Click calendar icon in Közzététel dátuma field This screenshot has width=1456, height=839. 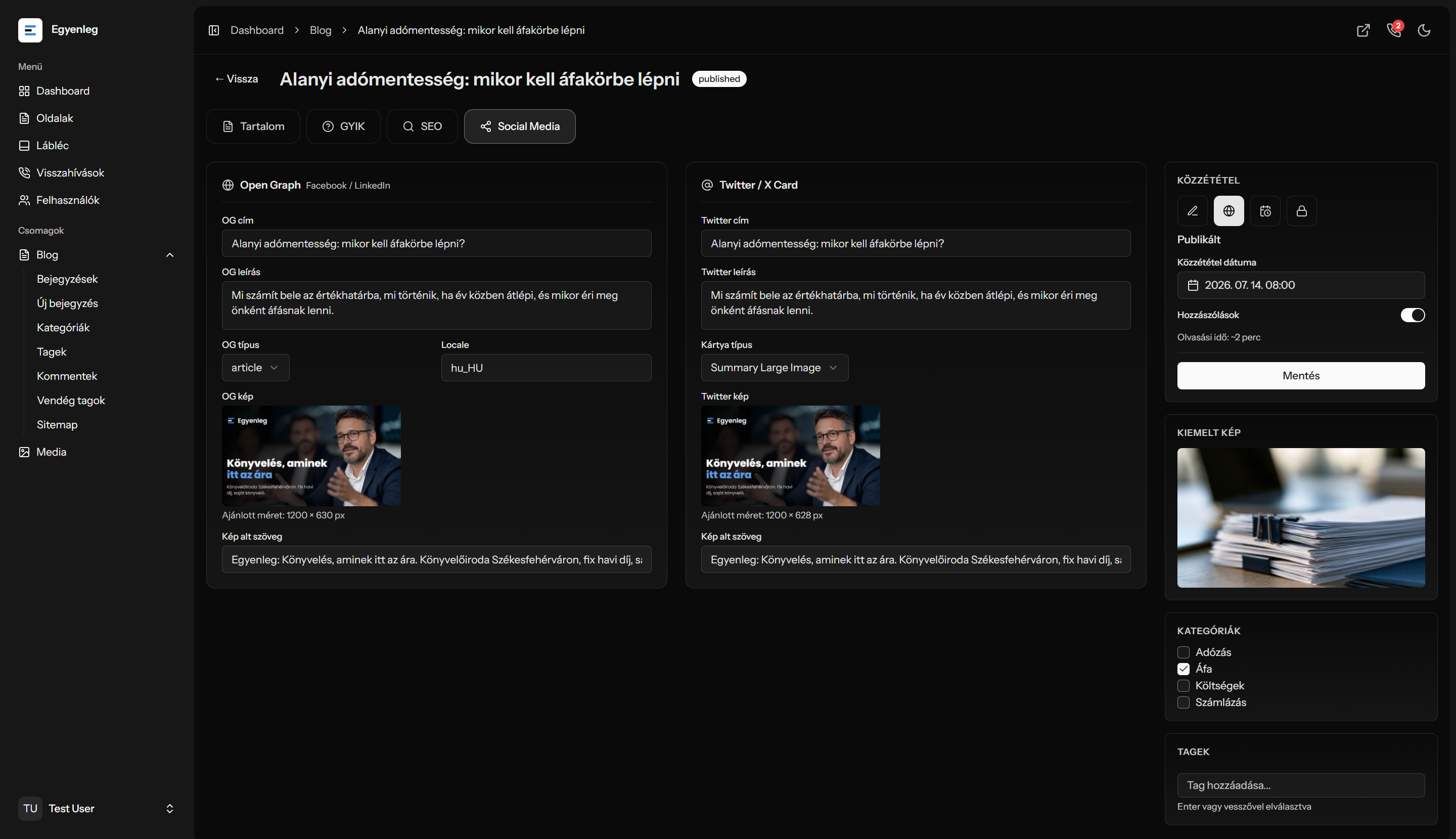pyautogui.click(x=1193, y=285)
